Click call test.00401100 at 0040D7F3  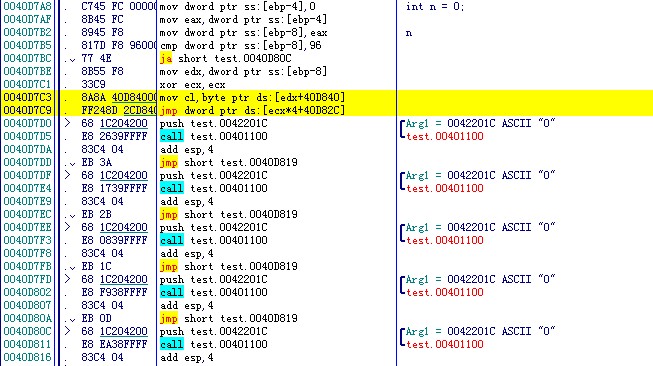pos(214,240)
